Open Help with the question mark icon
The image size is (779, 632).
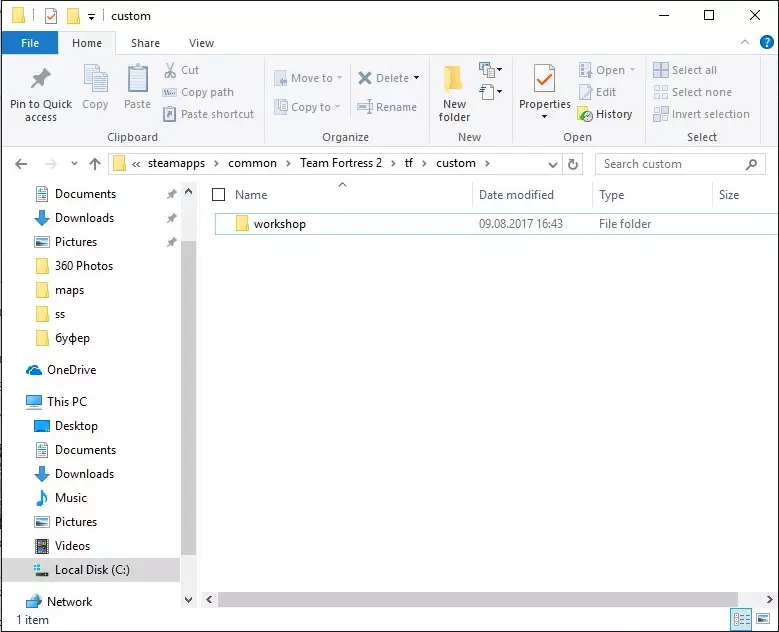[x=767, y=42]
